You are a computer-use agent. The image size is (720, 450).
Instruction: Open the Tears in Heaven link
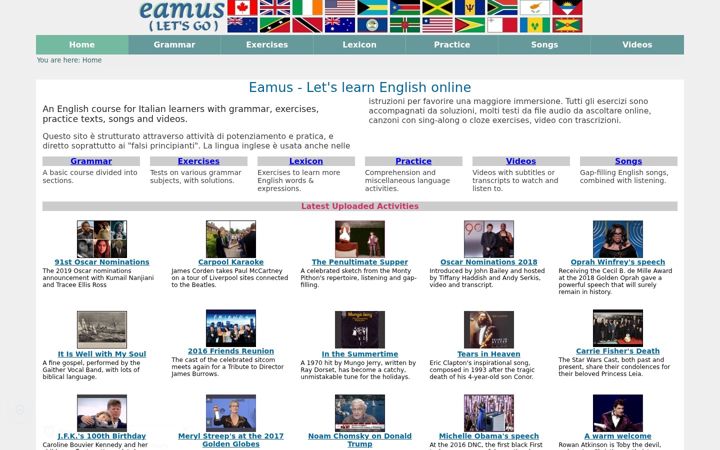489,354
